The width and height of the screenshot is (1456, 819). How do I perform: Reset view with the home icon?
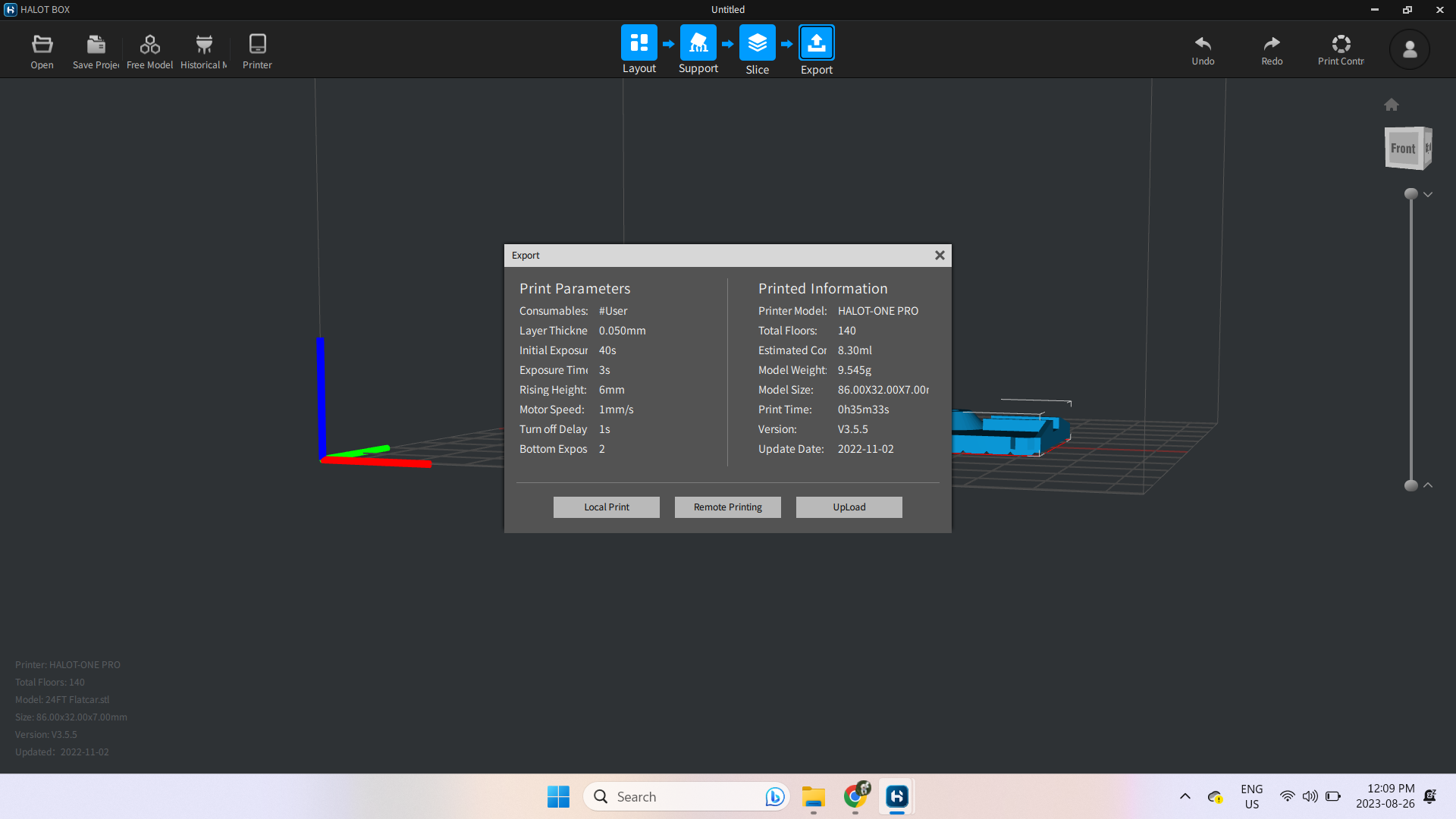coord(1392,105)
